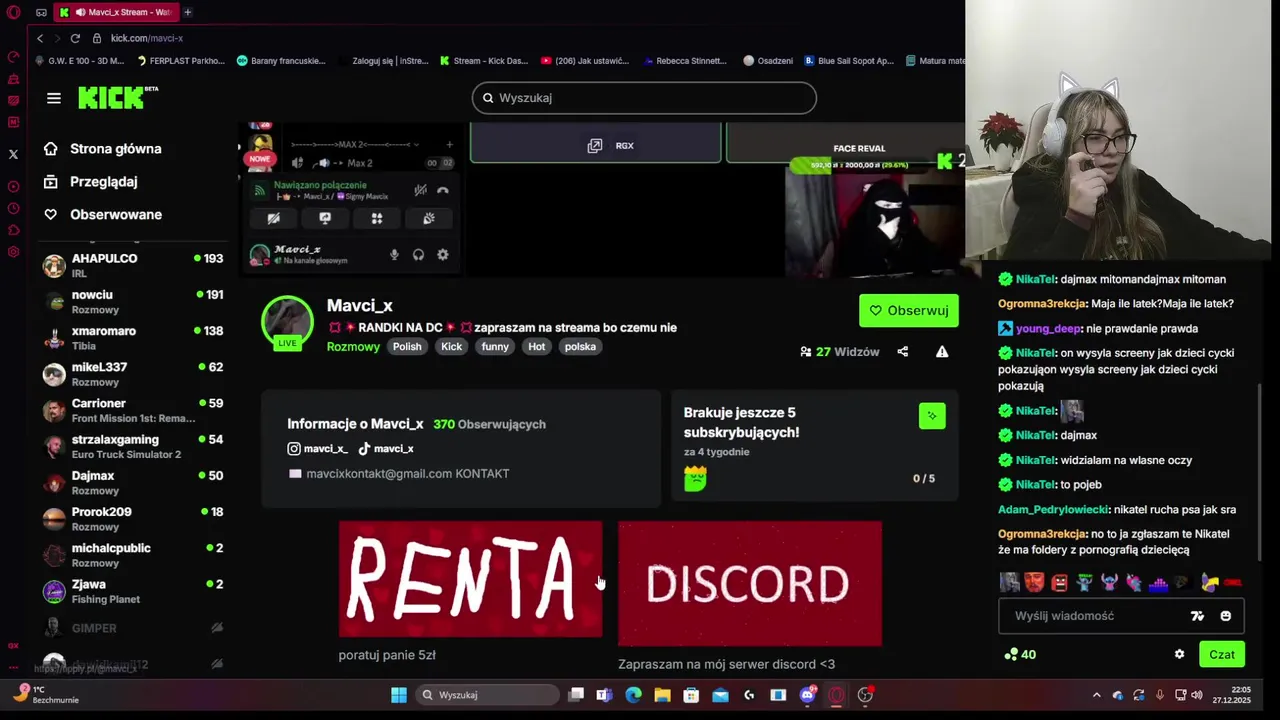Insert the angry red face quick emote

click(1035, 582)
